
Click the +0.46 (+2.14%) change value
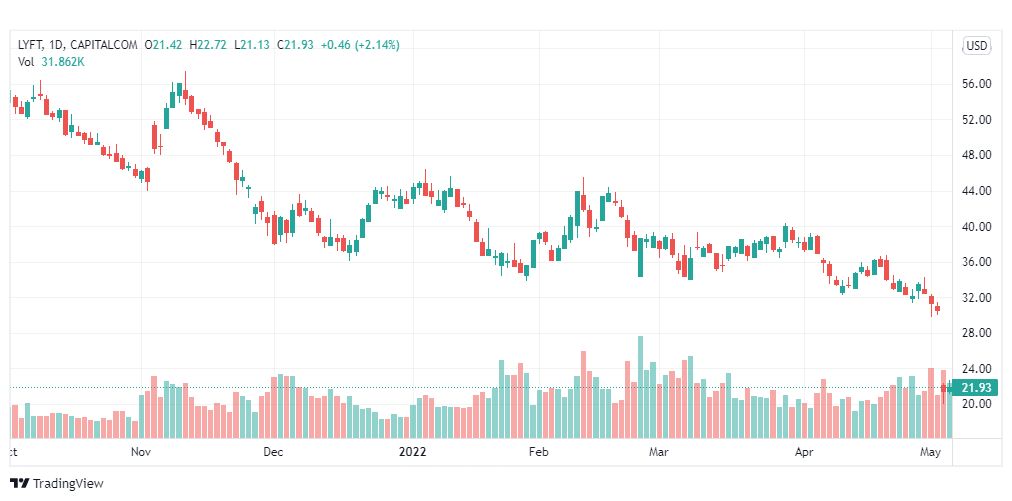359,45
